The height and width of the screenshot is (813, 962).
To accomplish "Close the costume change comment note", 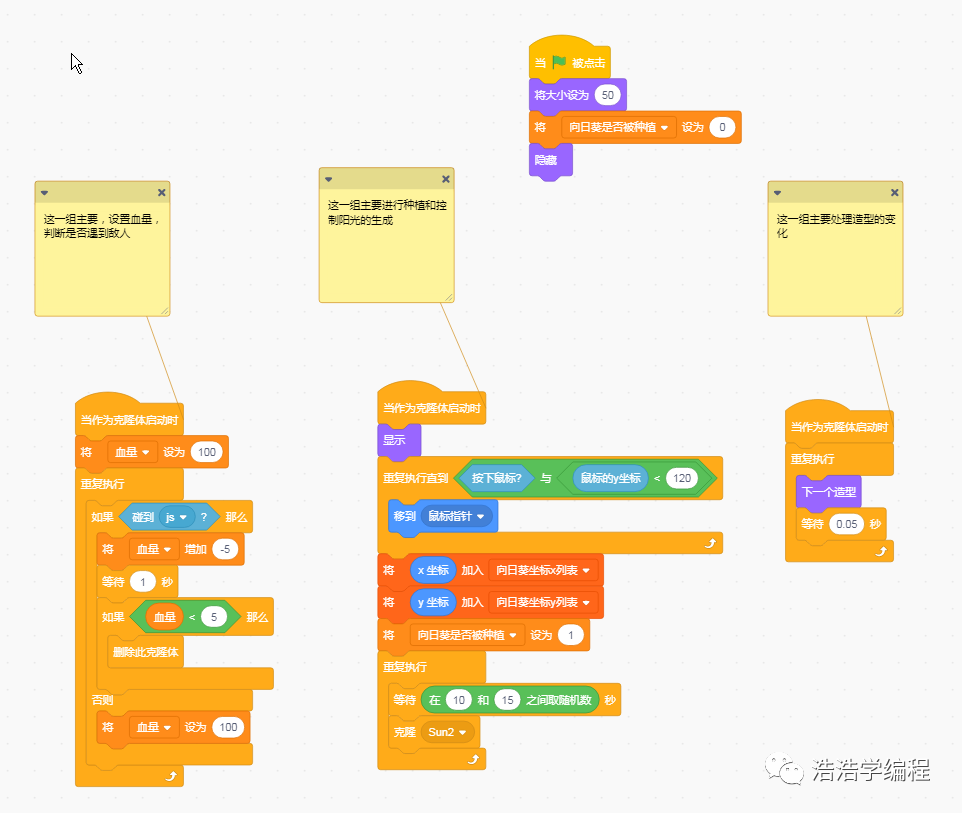I will point(895,193).
